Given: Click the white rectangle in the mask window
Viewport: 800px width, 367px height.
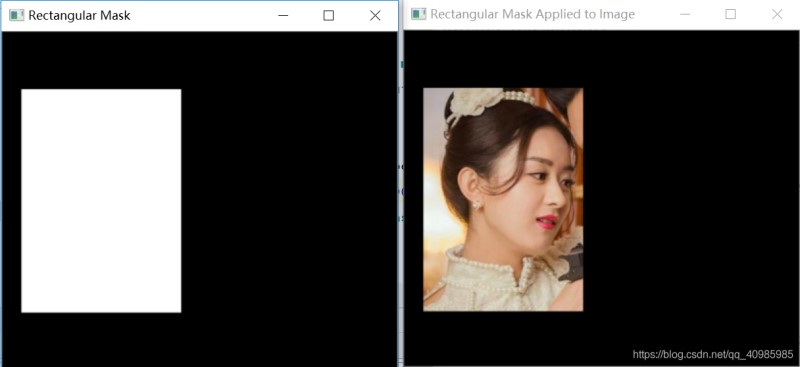Looking at the screenshot, I should click(101, 201).
